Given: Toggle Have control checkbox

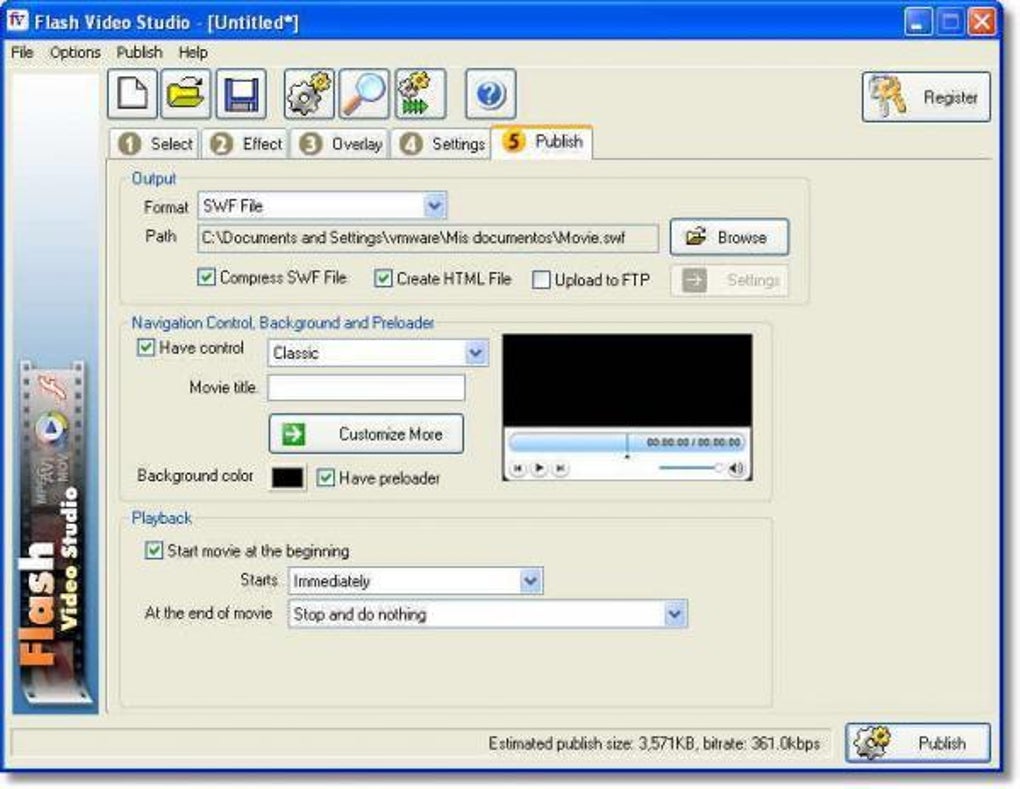Looking at the screenshot, I should (145, 347).
